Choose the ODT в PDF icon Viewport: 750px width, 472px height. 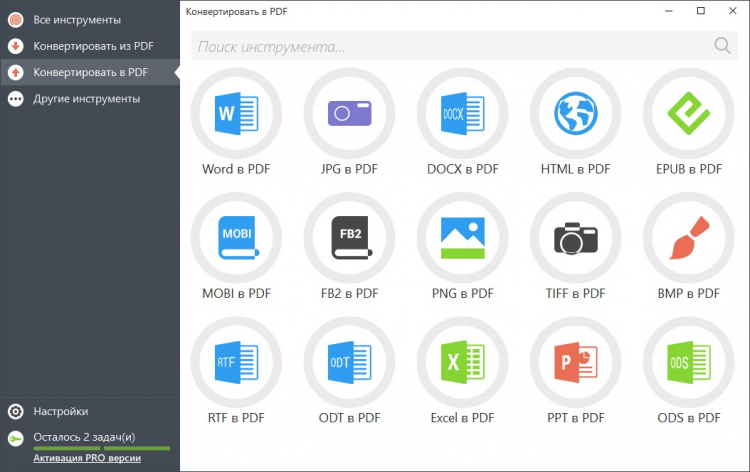[x=349, y=362]
